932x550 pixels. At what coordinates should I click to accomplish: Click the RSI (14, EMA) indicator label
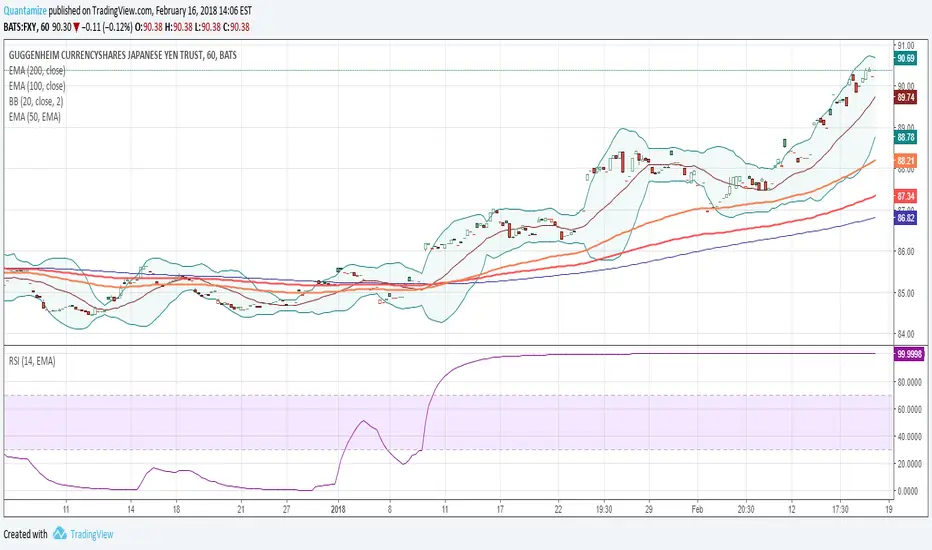pyautogui.click(x=32, y=361)
